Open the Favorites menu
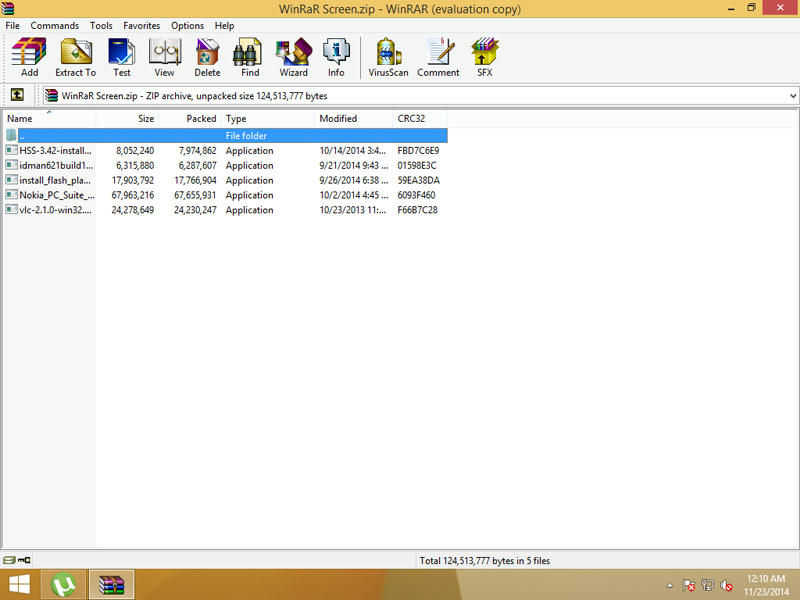 (141, 26)
